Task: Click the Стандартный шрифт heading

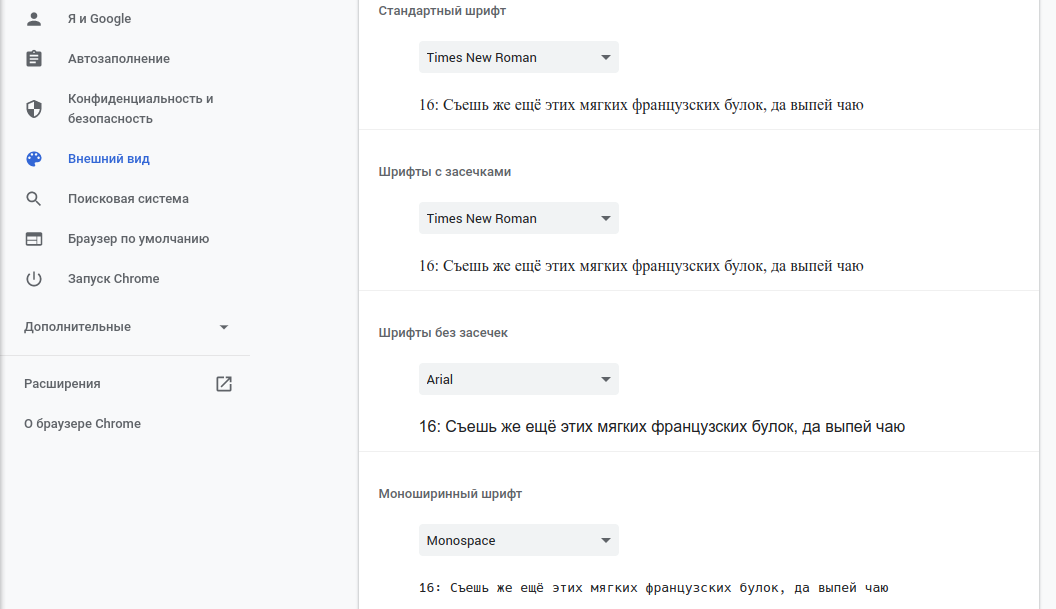Action: click(442, 11)
